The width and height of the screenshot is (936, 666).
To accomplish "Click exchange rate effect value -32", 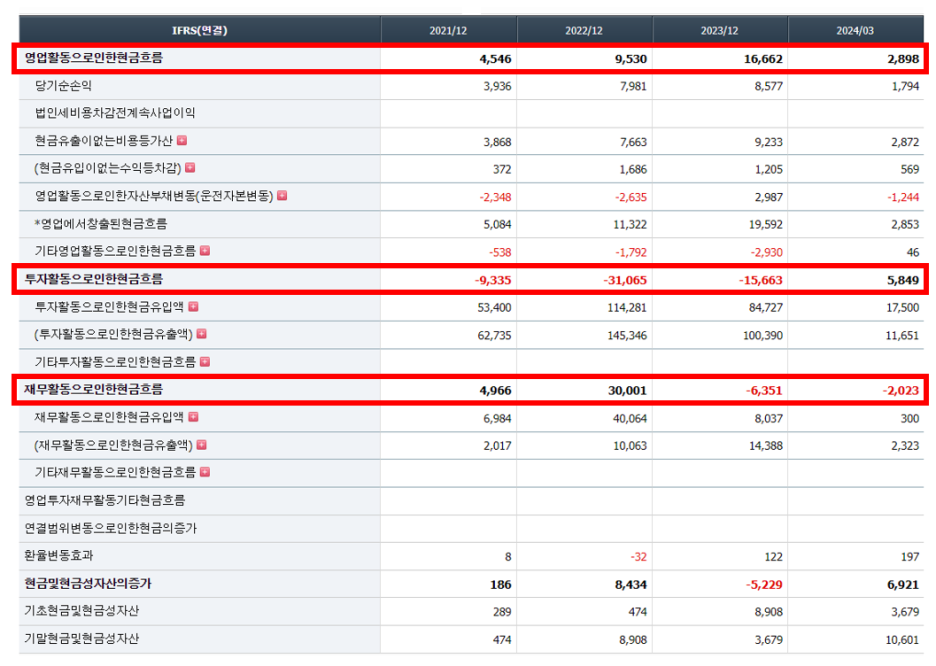I will (639, 557).
